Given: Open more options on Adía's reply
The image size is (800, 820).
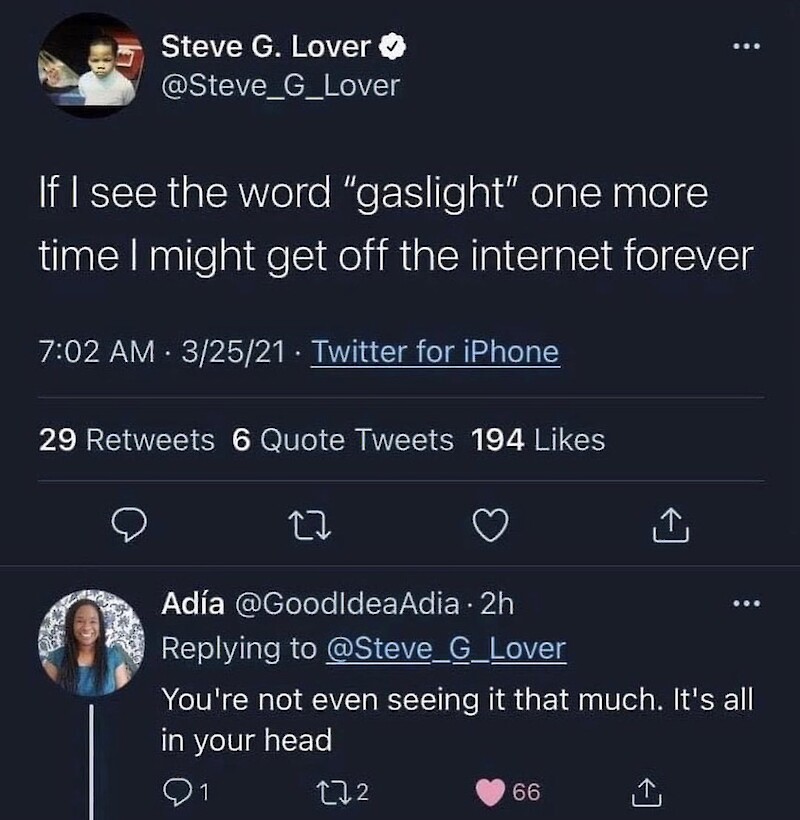Looking at the screenshot, I should click(x=746, y=603).
